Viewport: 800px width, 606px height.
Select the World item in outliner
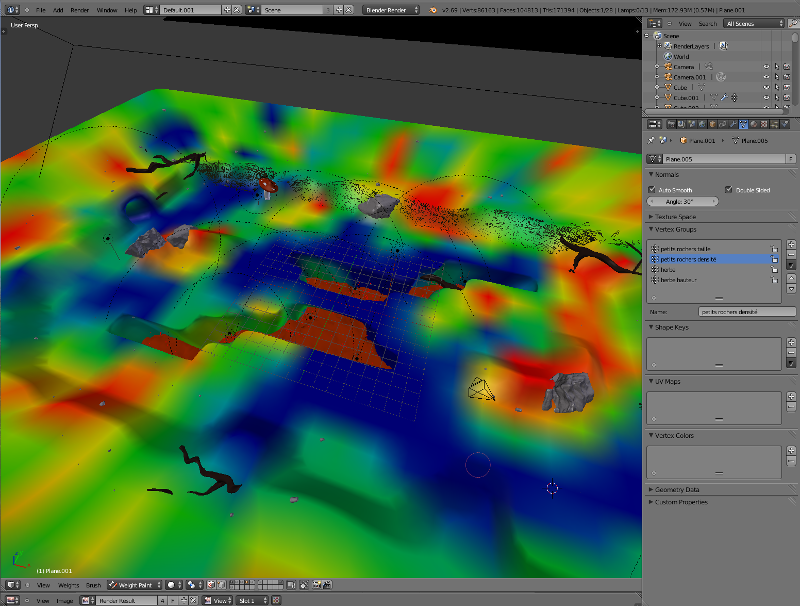click(x=681, y=57)
